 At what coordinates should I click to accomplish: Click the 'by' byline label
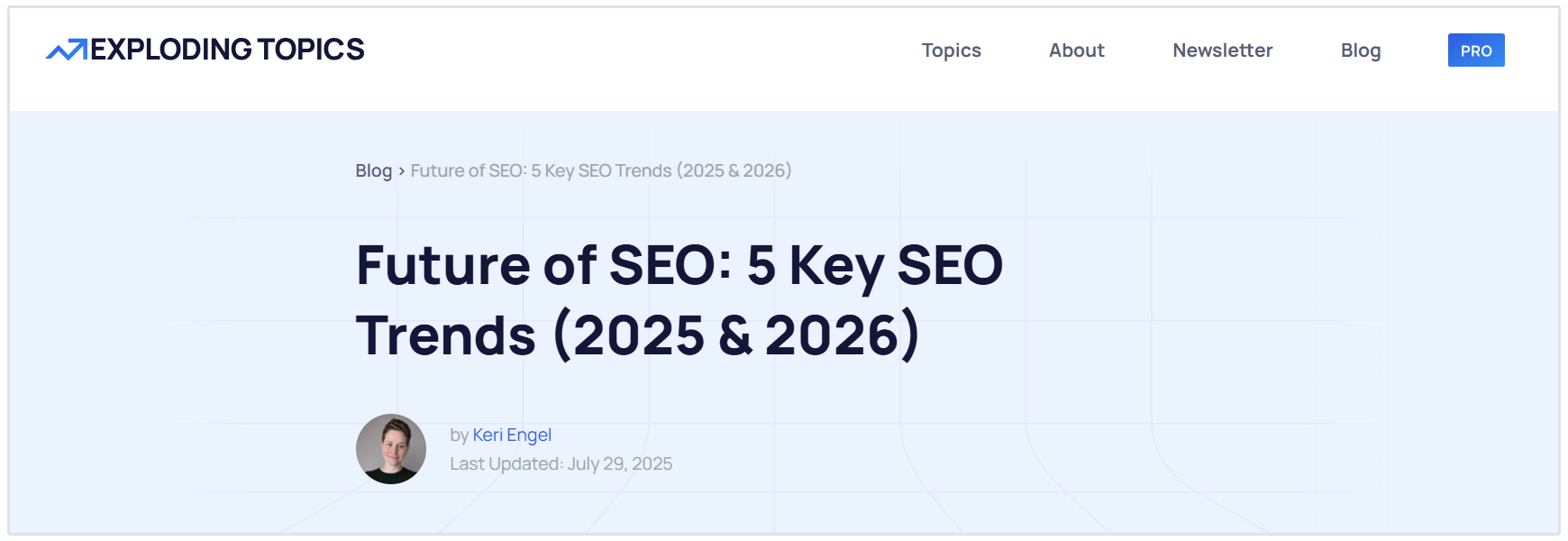[x=459, y=435]
